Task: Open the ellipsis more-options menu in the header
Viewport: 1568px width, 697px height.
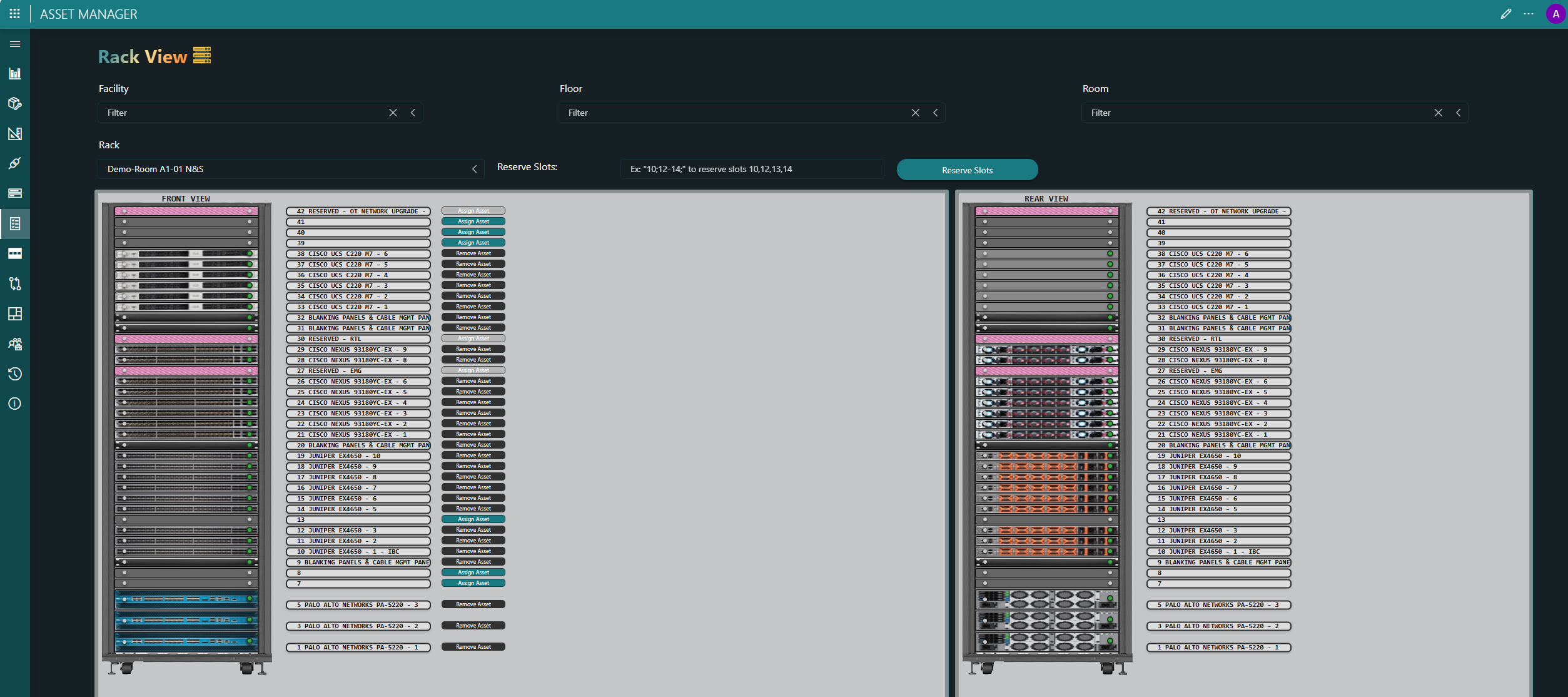Action: [1529, 13]
